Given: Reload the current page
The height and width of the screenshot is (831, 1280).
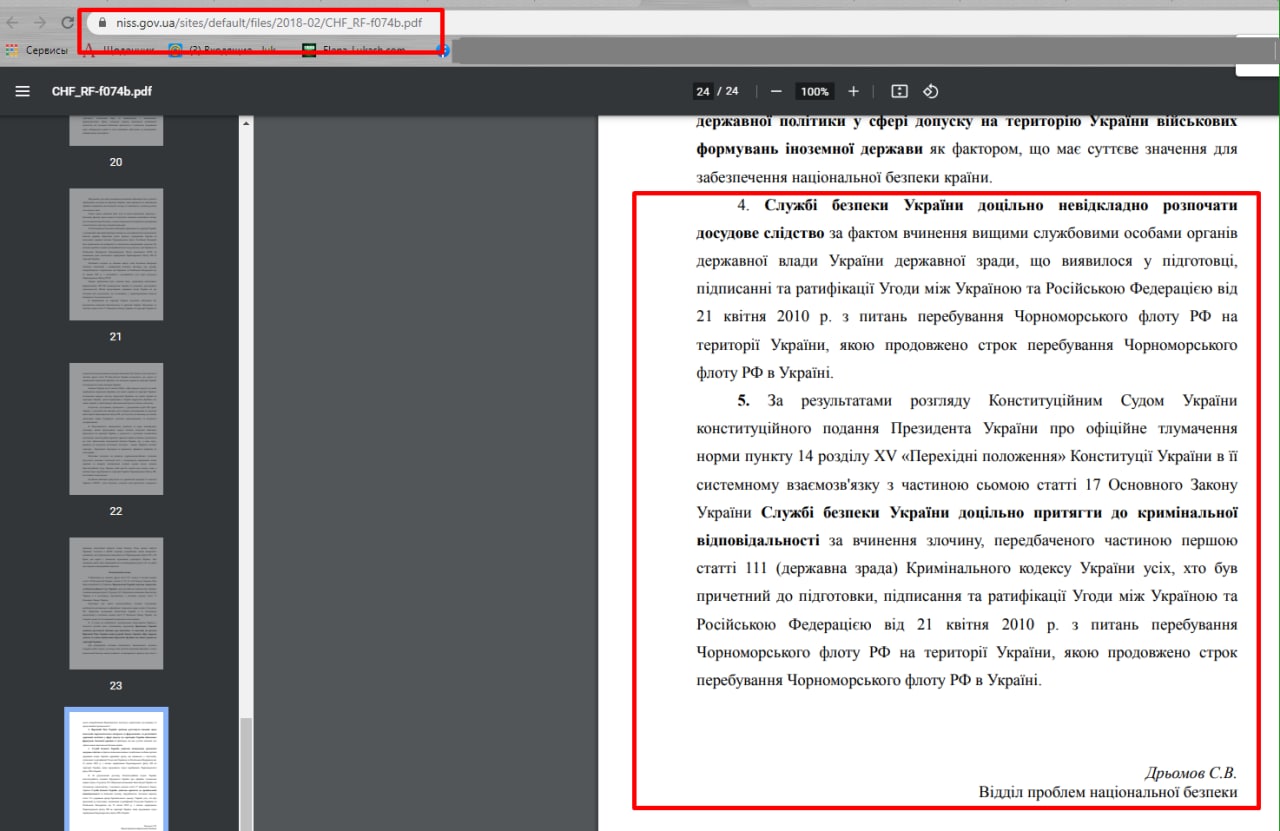Looking at the screenshot, I should click(x=67, y=22).
